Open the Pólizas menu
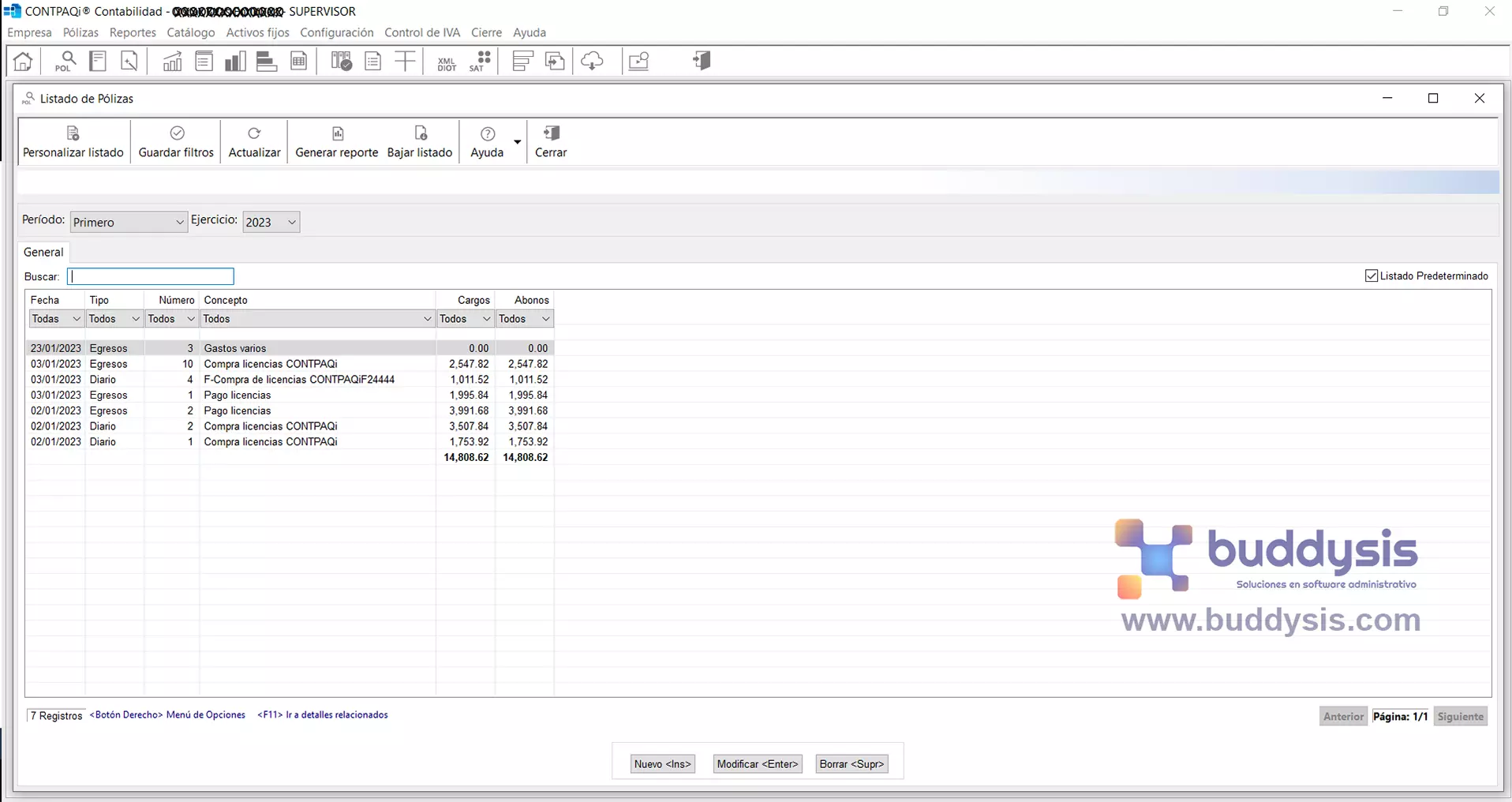Image resolution: width=1512 pixels, height=802 pixels. 80,32
